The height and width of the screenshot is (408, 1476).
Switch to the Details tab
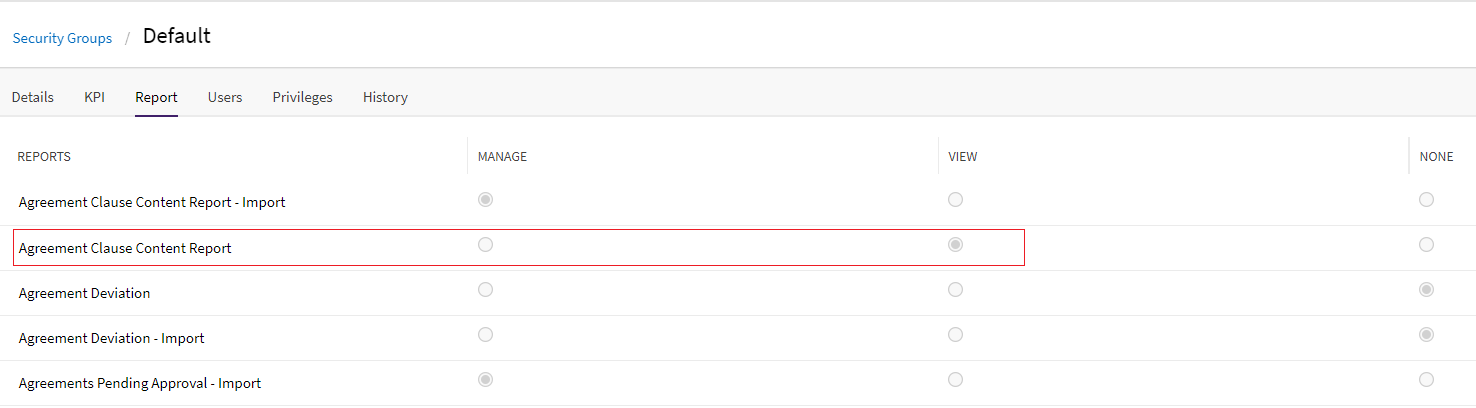(32, 97)
